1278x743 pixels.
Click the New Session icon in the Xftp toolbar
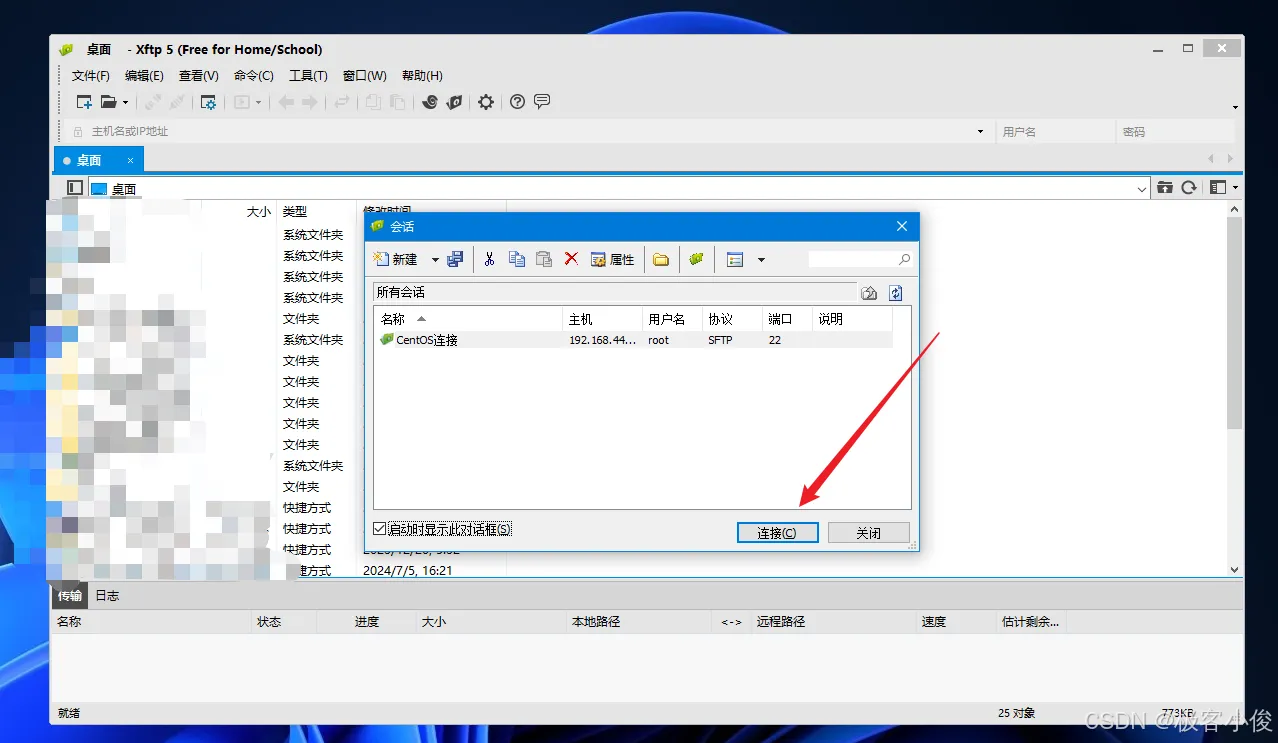[84, 102]
